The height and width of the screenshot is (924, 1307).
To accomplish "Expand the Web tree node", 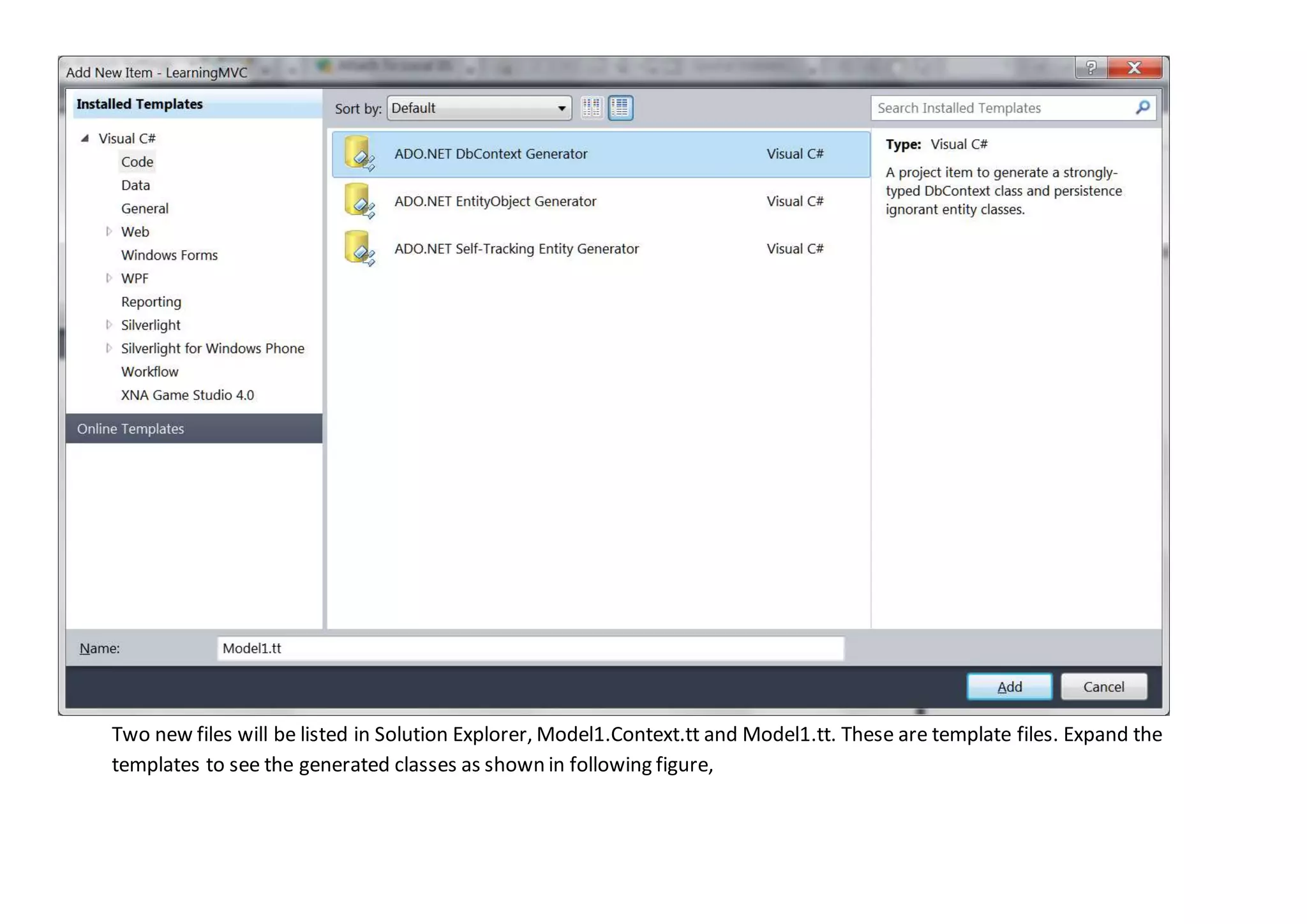I will (108, 232).
